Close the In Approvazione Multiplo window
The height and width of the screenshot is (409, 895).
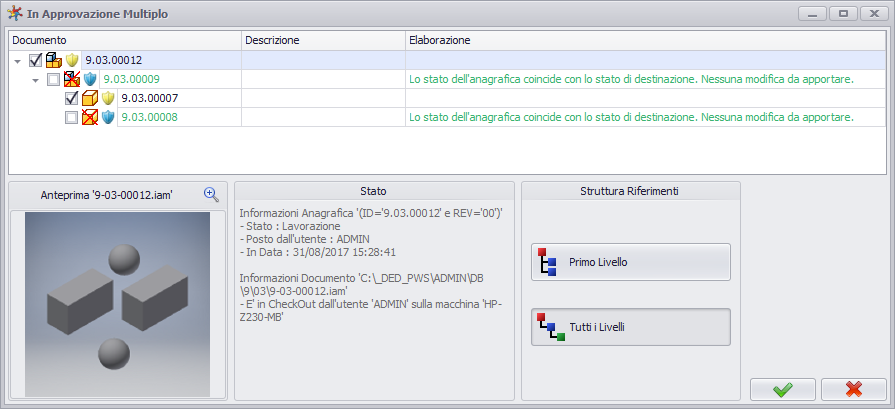tap(874, 14)
